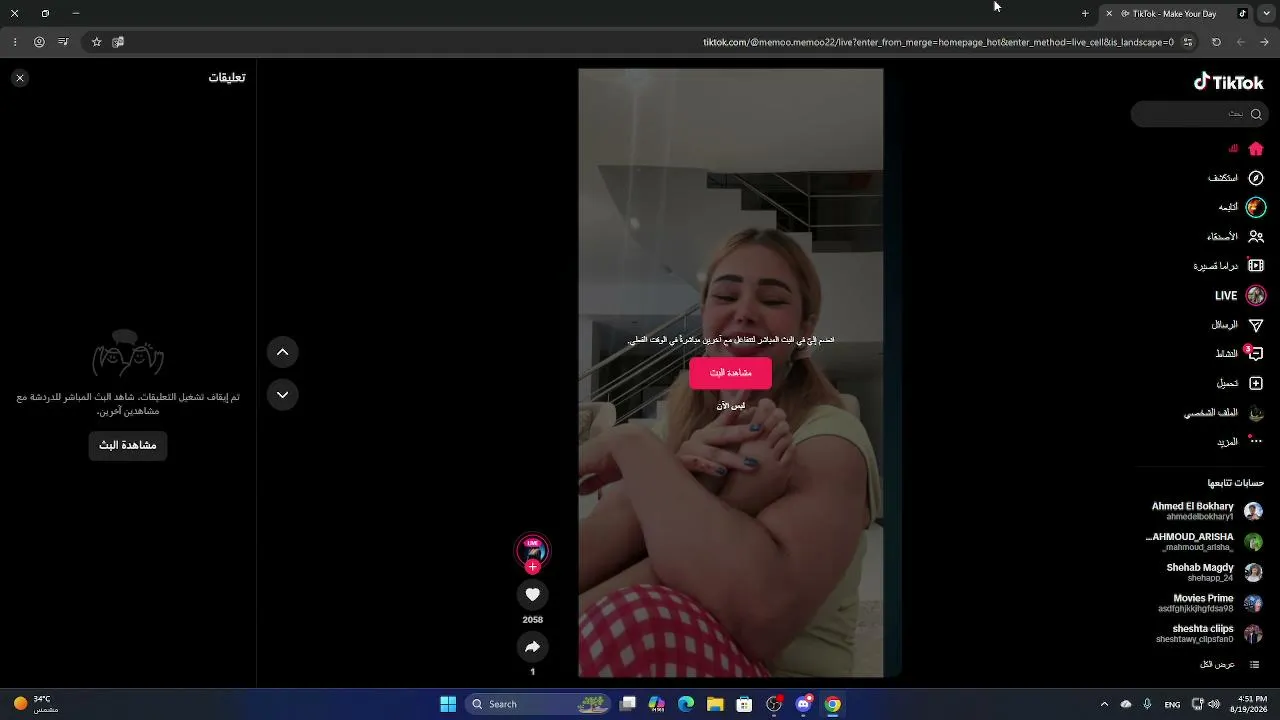Click Ahmed El Bokhary's avatar thumbnail
Screen dimensions: 1280x720
[1253, 511]
